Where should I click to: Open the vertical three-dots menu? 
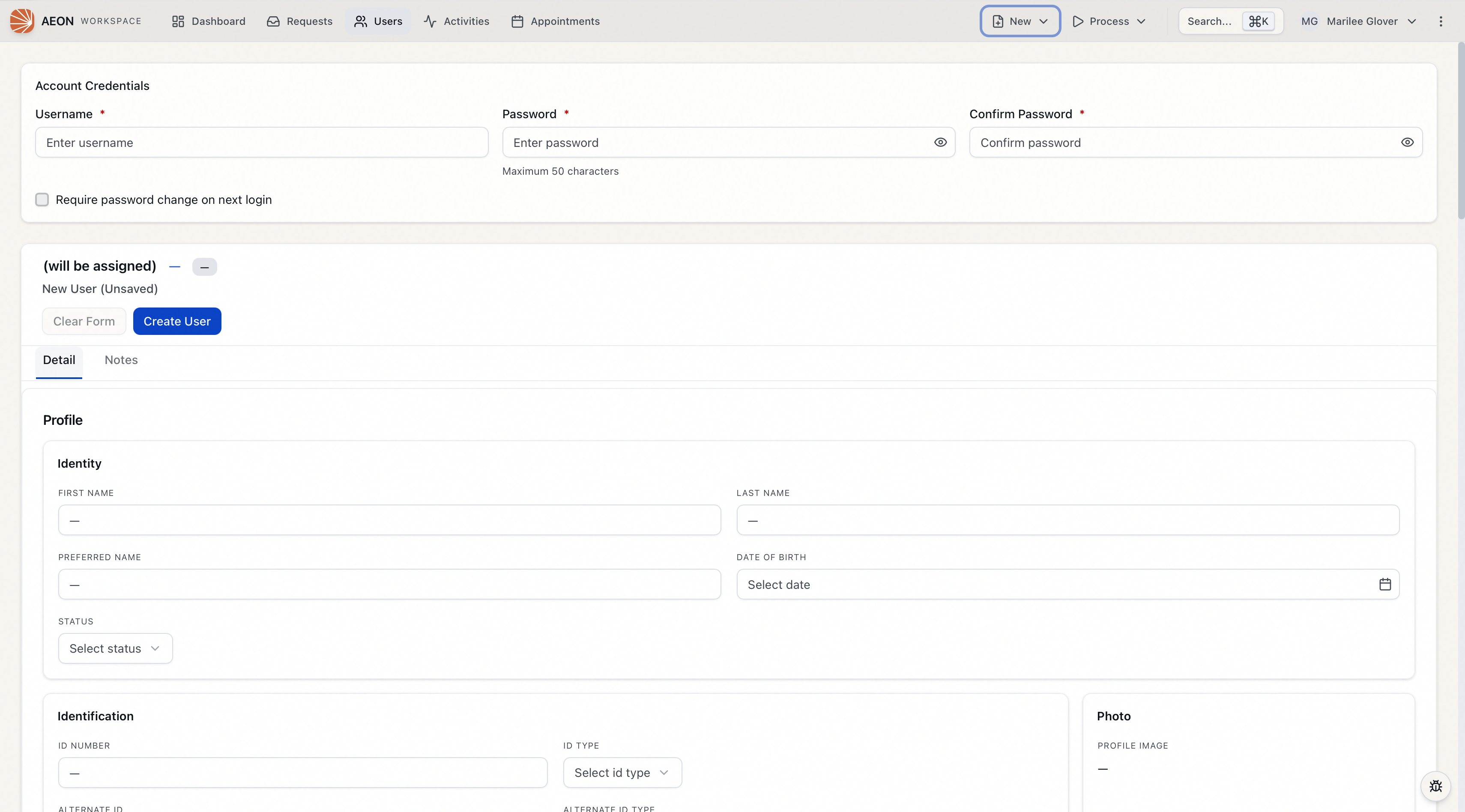(x=1441, y=21)
